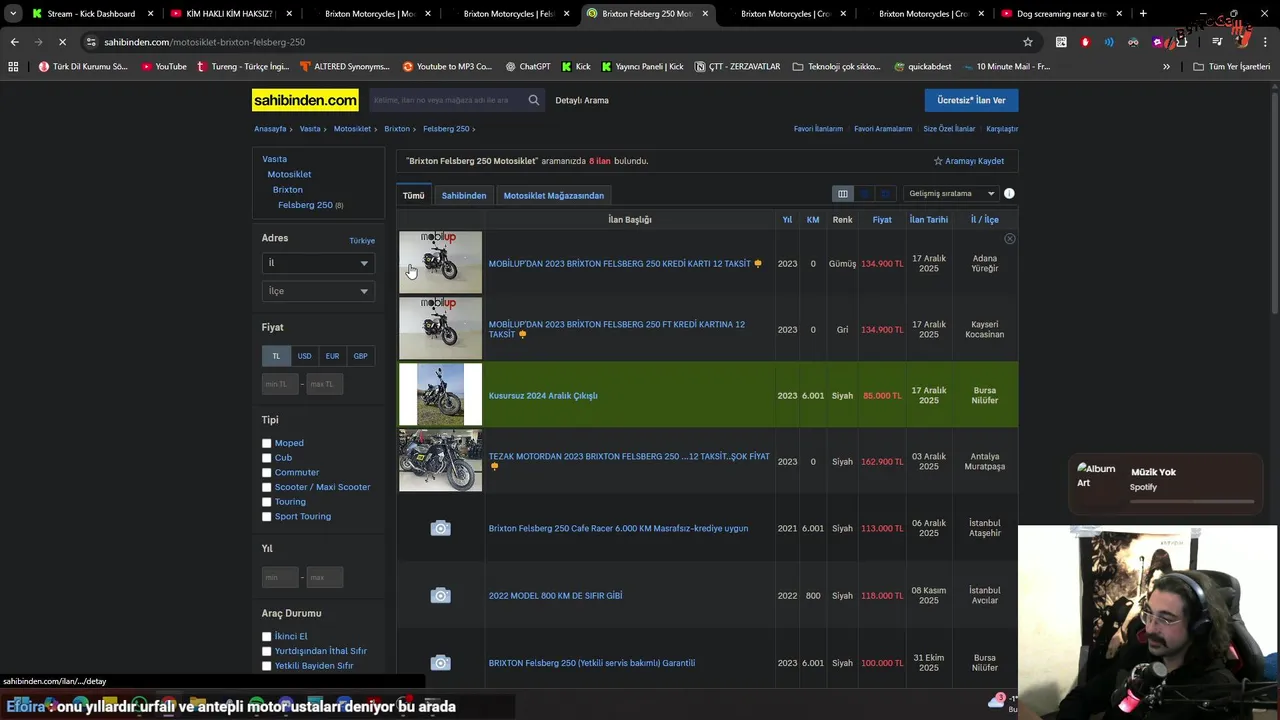
Task: Click the min TL price field
Action: pos(280,384)
